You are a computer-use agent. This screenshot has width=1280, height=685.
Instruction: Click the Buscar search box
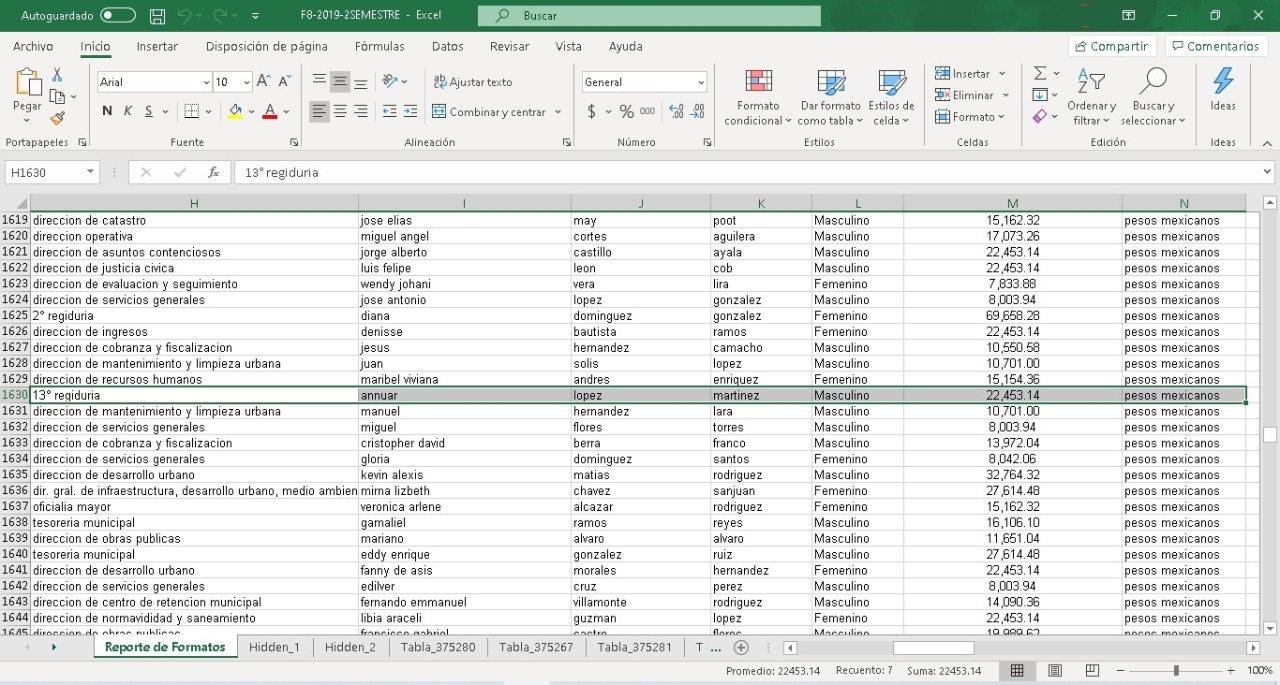coord(650,16)
